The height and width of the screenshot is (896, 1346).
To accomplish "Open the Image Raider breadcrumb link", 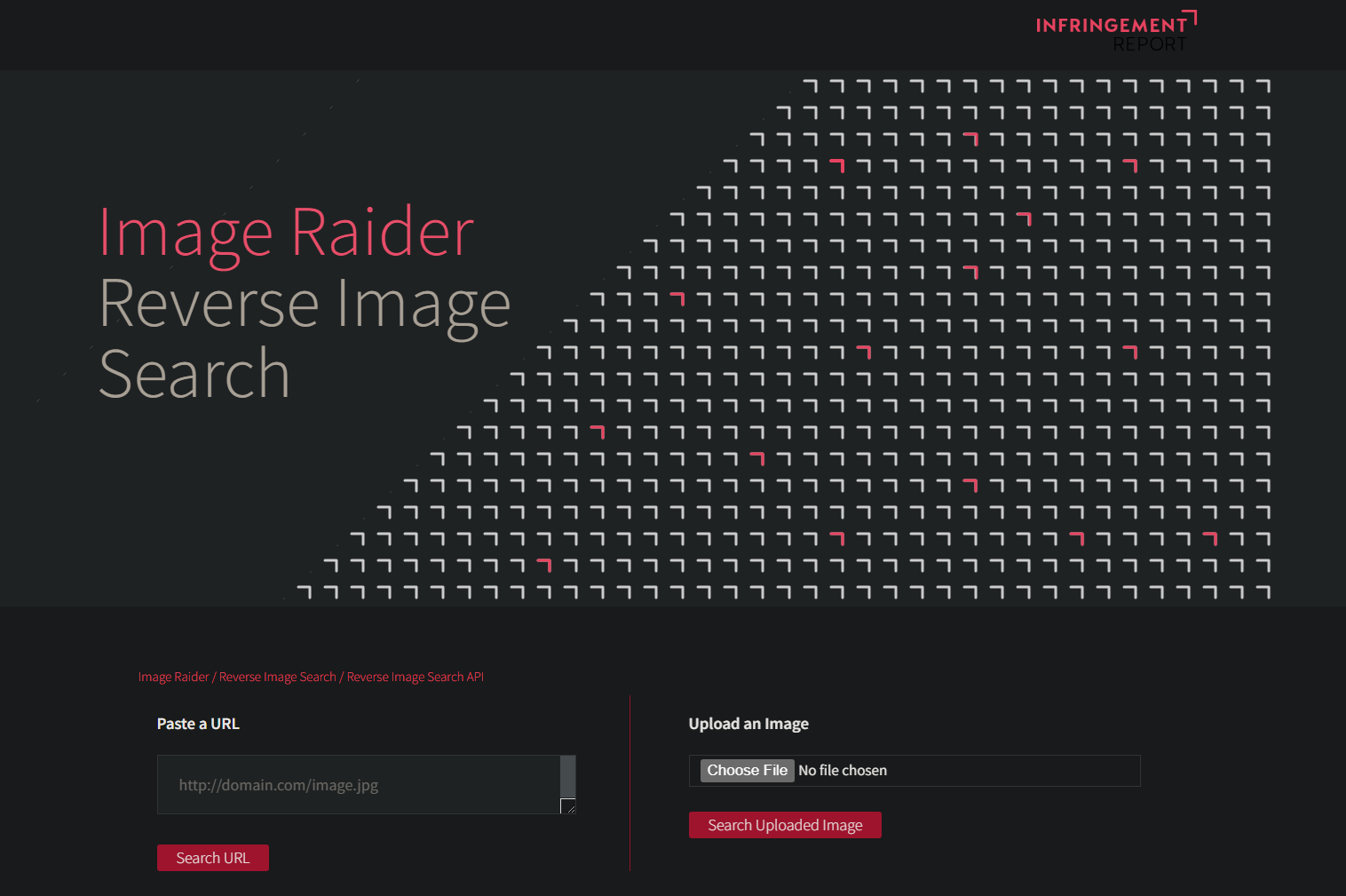I will point(174,676).
